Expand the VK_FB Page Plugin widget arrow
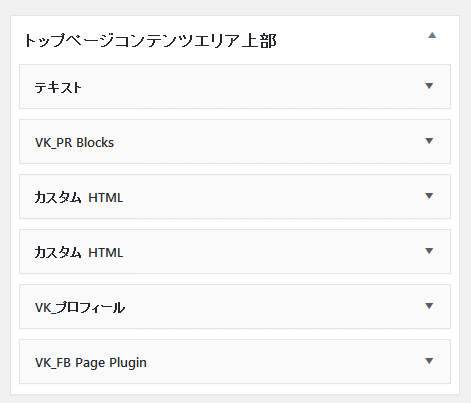471x403 pixels. (x=429, y=361)
